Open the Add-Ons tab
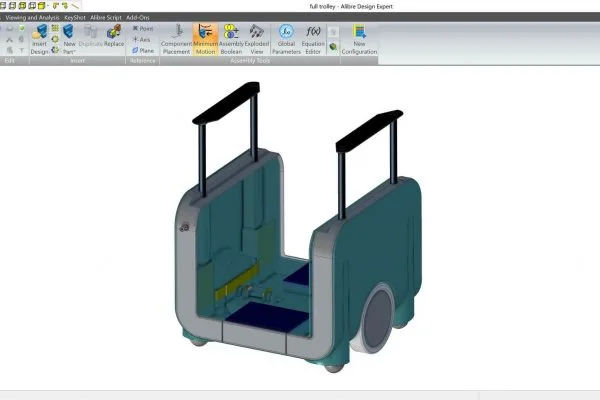600x400 pixels. click(x=138, y=17)
